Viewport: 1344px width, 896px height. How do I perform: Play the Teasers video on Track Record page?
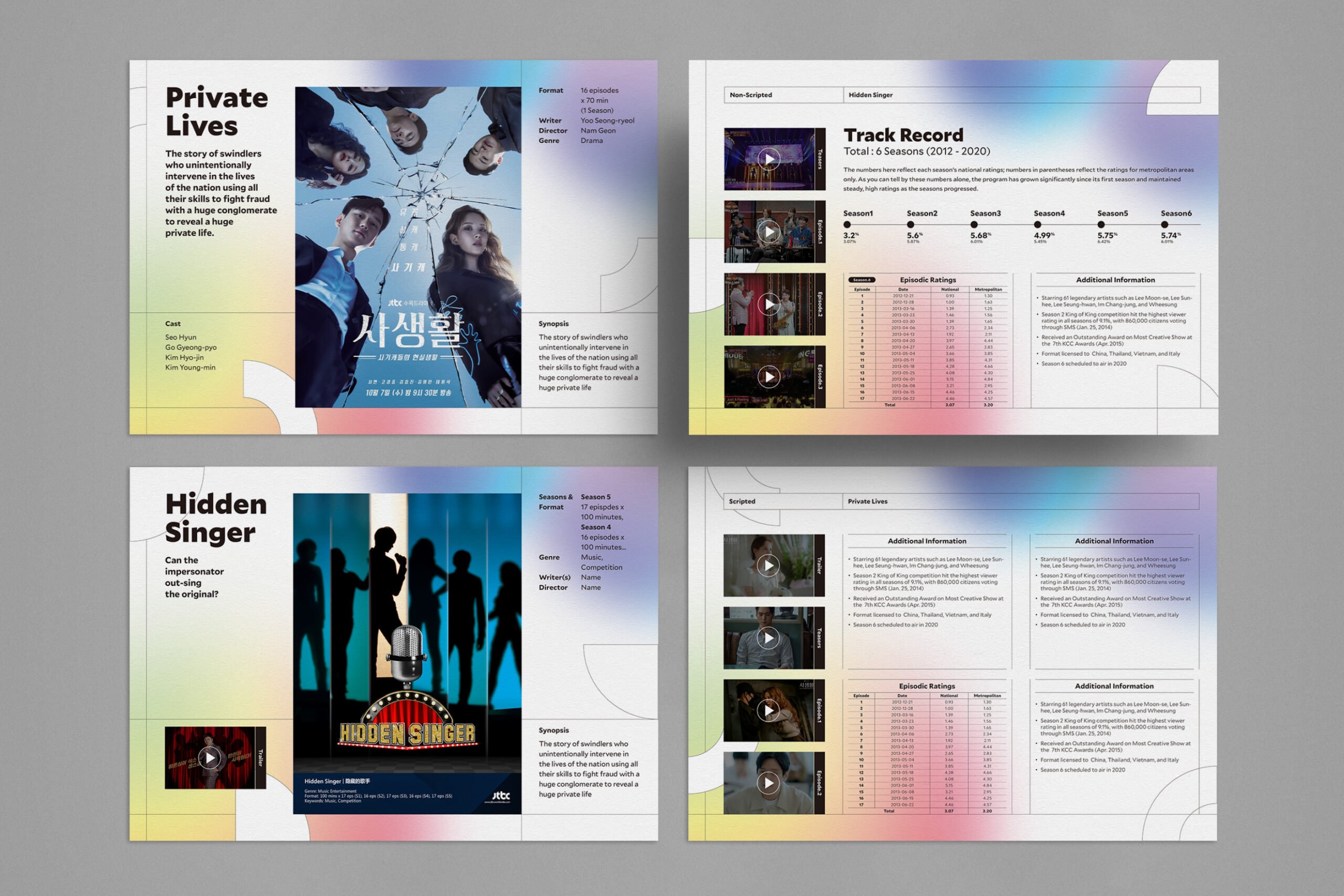(x=769, y=159)
